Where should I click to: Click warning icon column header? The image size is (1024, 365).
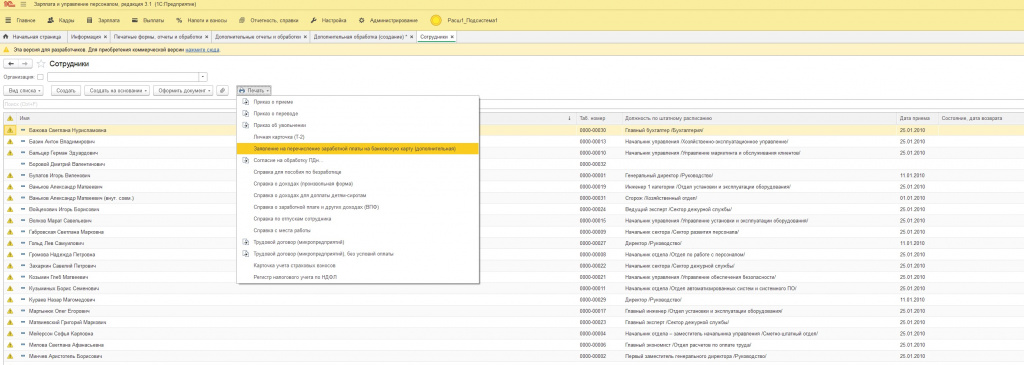pos(10,118)
